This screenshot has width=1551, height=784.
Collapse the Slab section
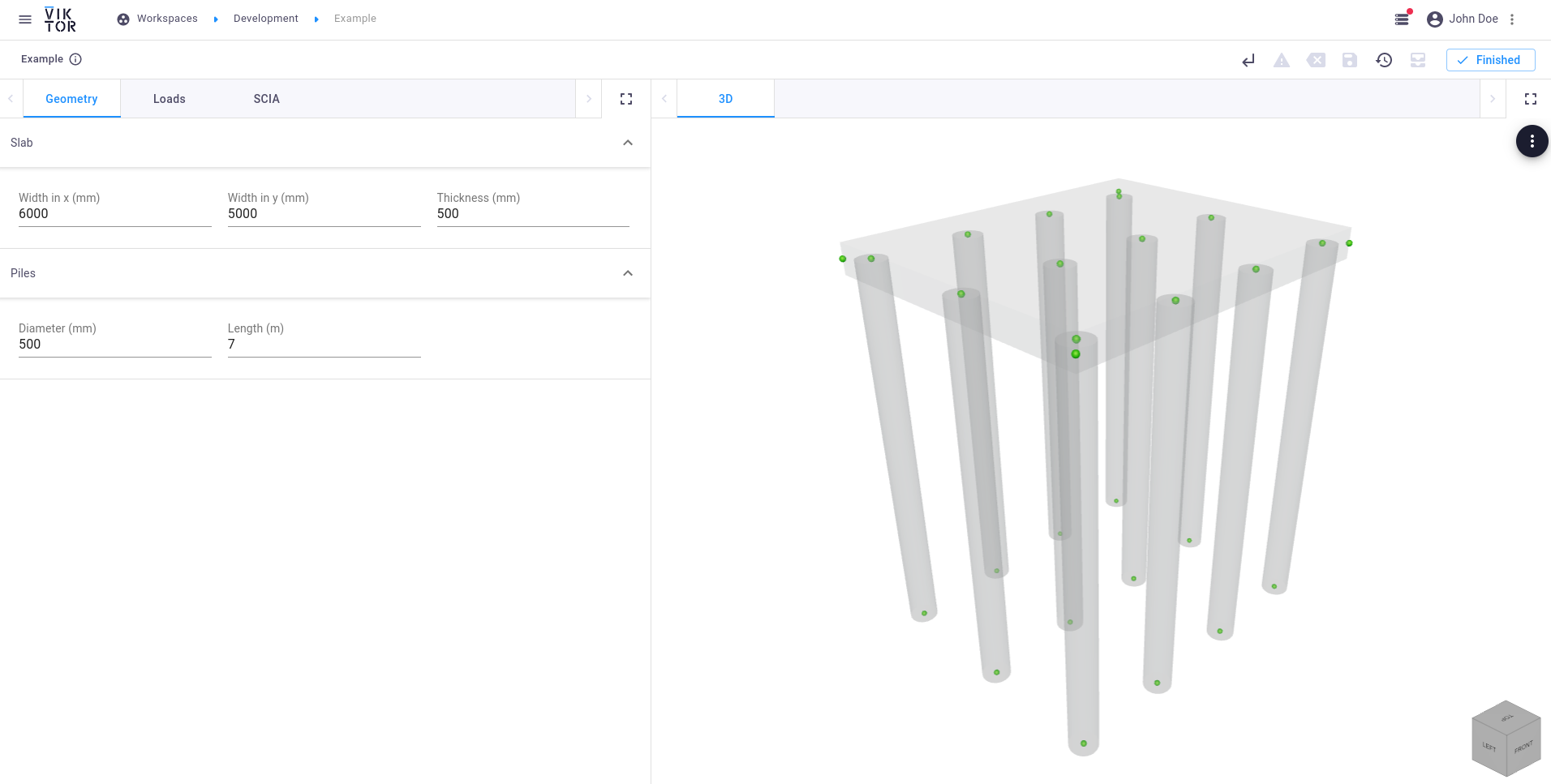pyautogui.click(x=627, y=143)
